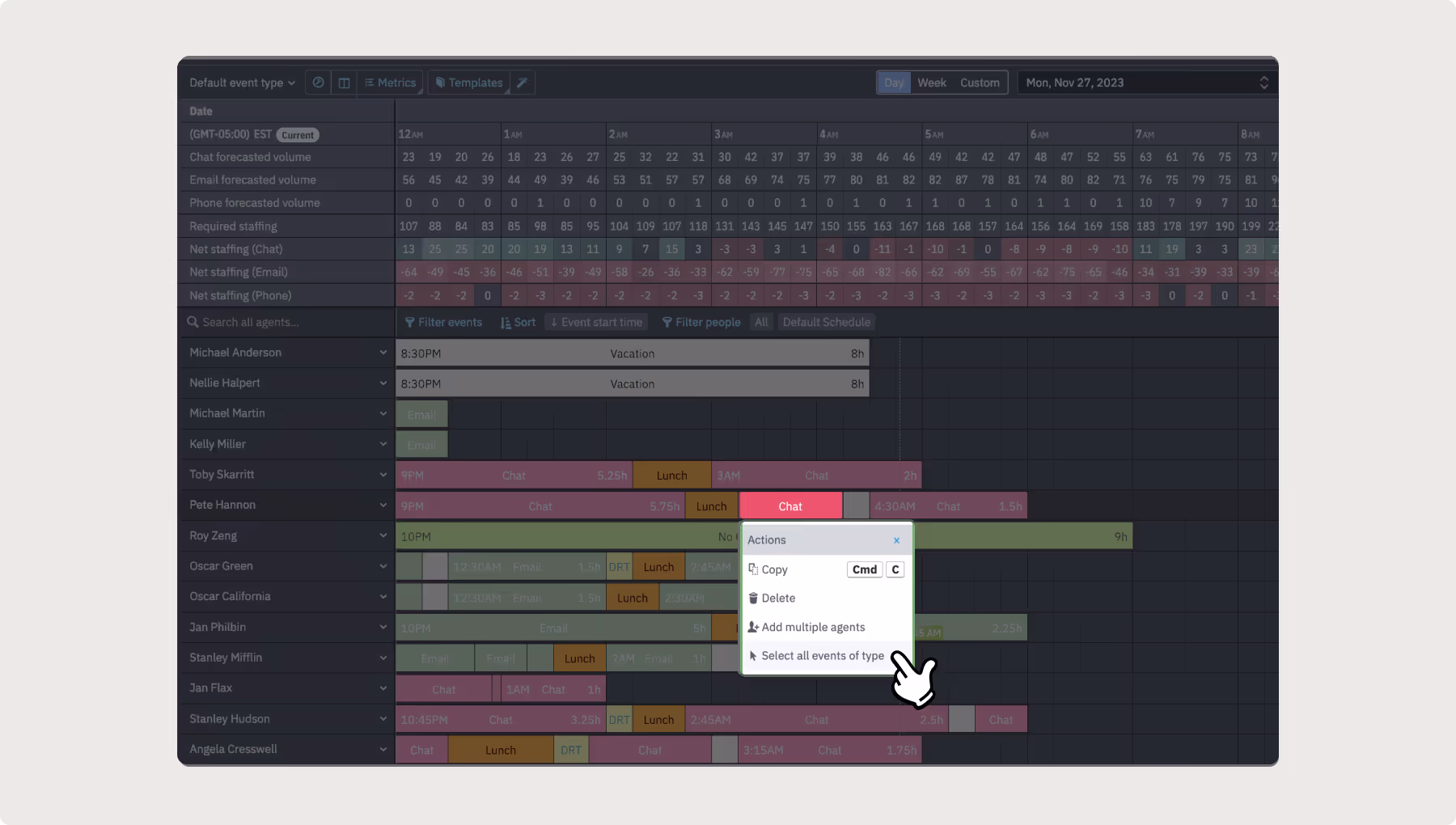Expand the Michael Martin row chevron
This screenshot has width=1456, height=825.
[x=383, y=413]
